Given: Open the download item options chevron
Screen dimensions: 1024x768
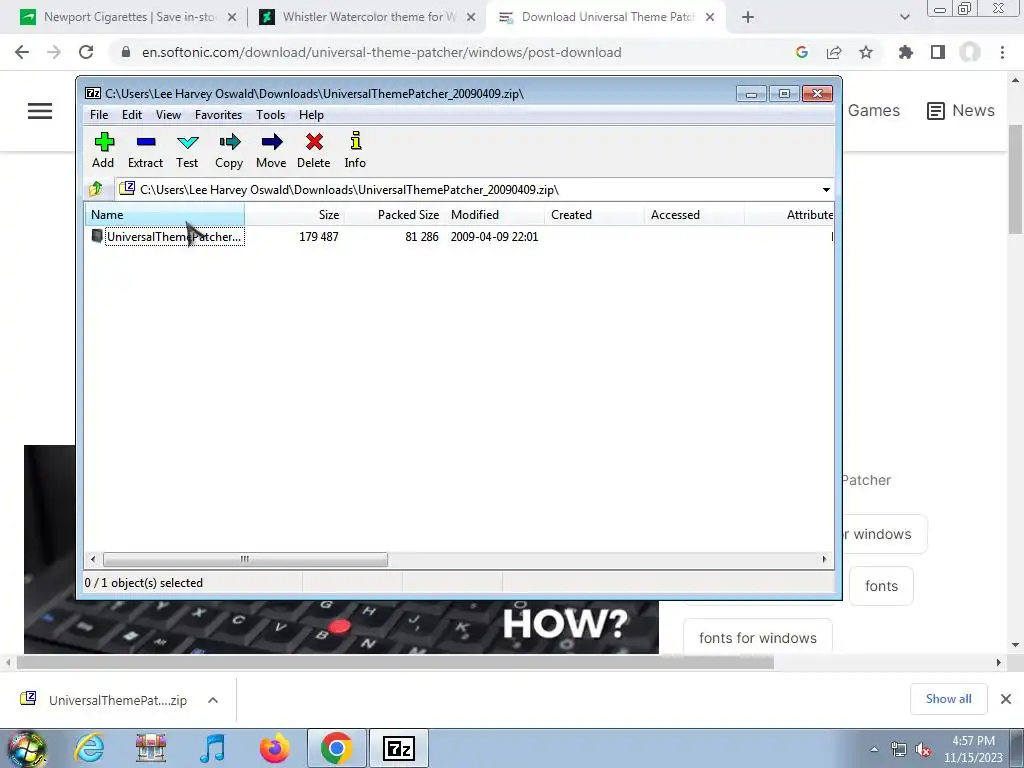Looking at the screenshot, I should [213, 700].
